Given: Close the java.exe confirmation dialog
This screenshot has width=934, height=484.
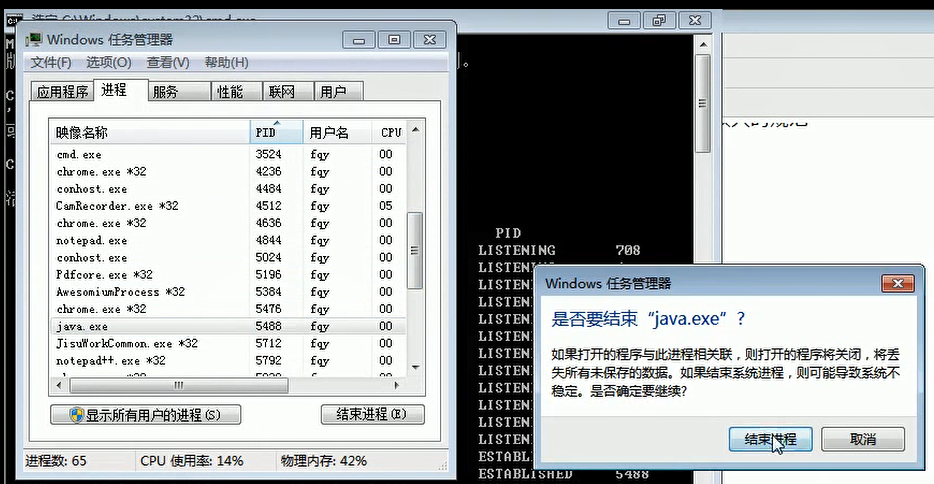Looking at the screenshot, I should tap(898, 283).
